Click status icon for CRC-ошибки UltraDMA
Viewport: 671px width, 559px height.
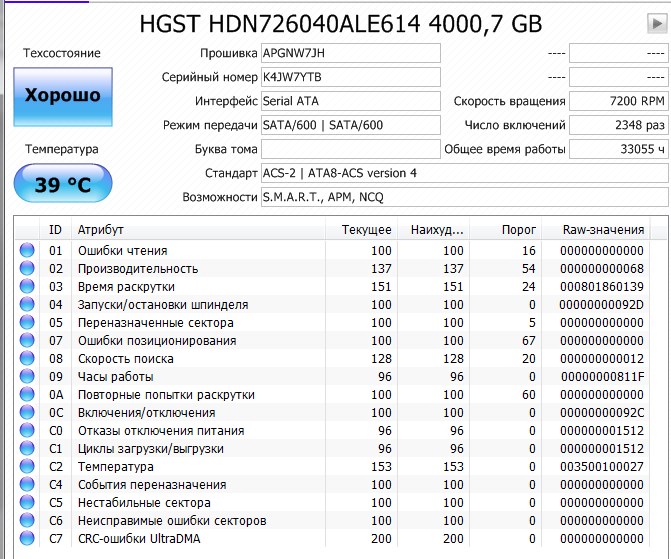tap(27, 538)
